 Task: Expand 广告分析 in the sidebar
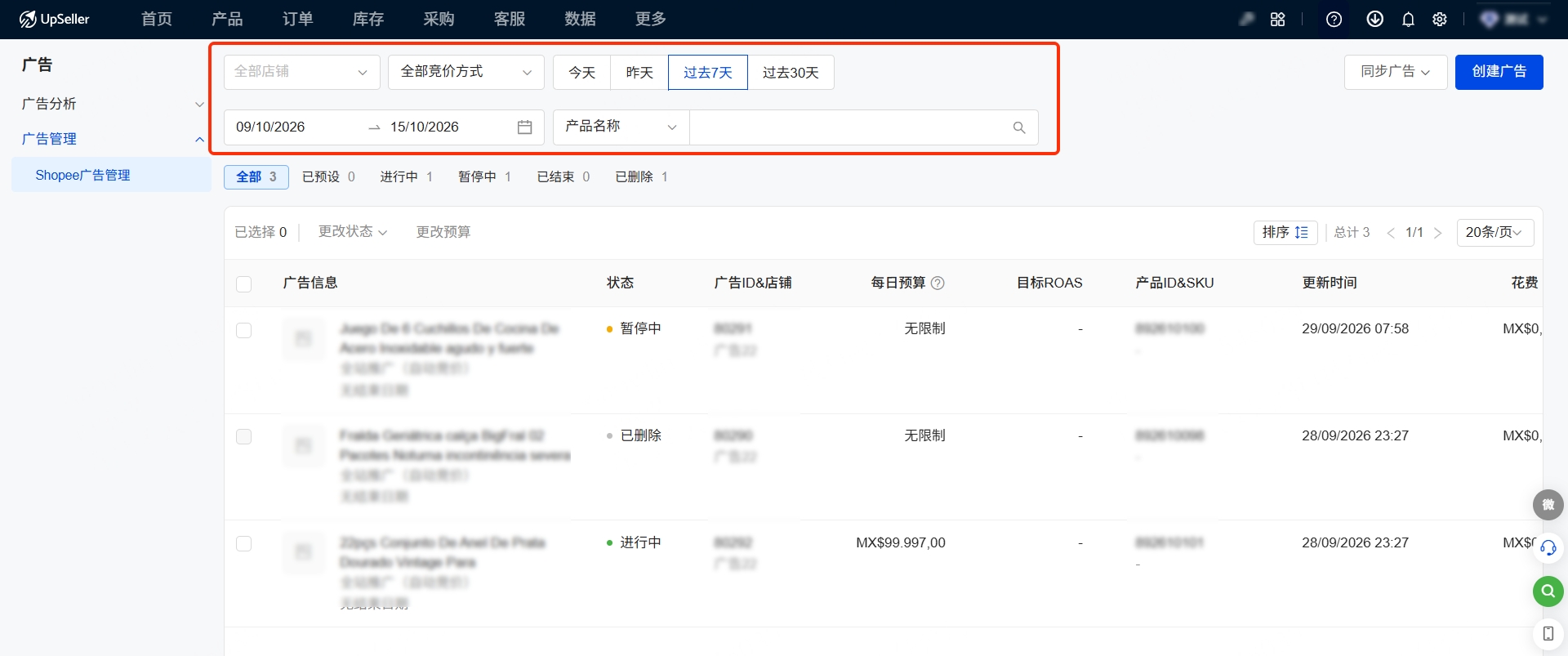point(112,104)
